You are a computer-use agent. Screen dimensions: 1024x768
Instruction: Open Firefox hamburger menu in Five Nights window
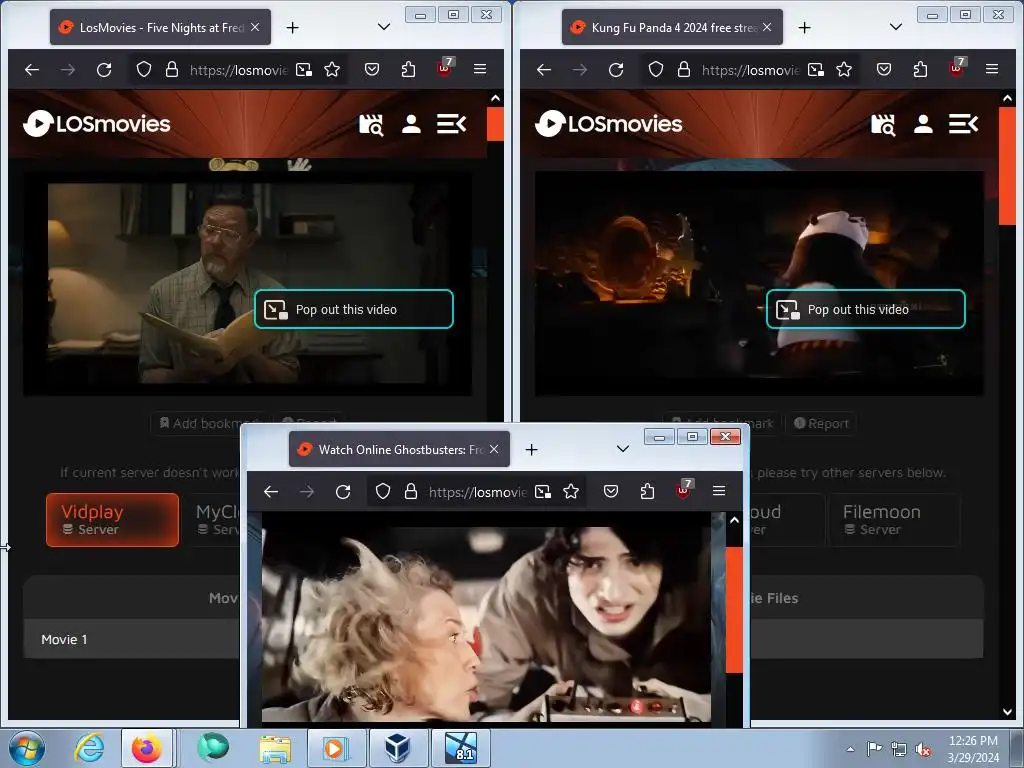click(x=480, y=69)
